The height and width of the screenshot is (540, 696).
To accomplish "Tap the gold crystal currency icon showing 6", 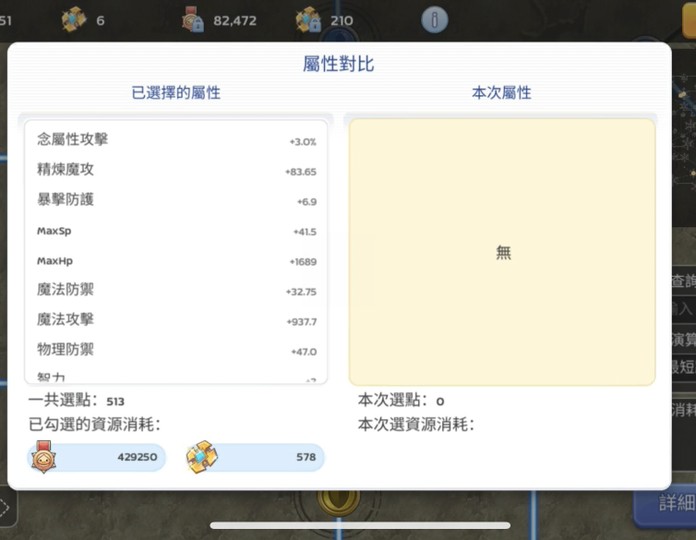I will [x=74, y=20].
